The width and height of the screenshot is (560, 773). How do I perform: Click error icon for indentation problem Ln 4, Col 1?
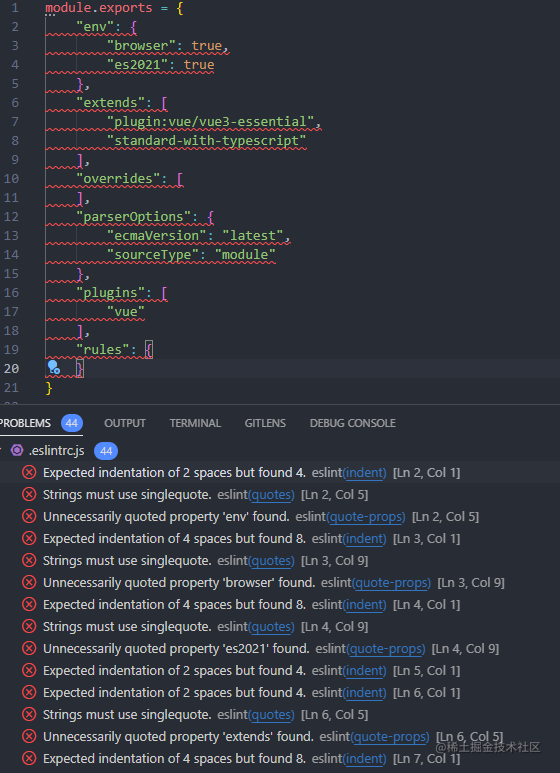[29, 604]
